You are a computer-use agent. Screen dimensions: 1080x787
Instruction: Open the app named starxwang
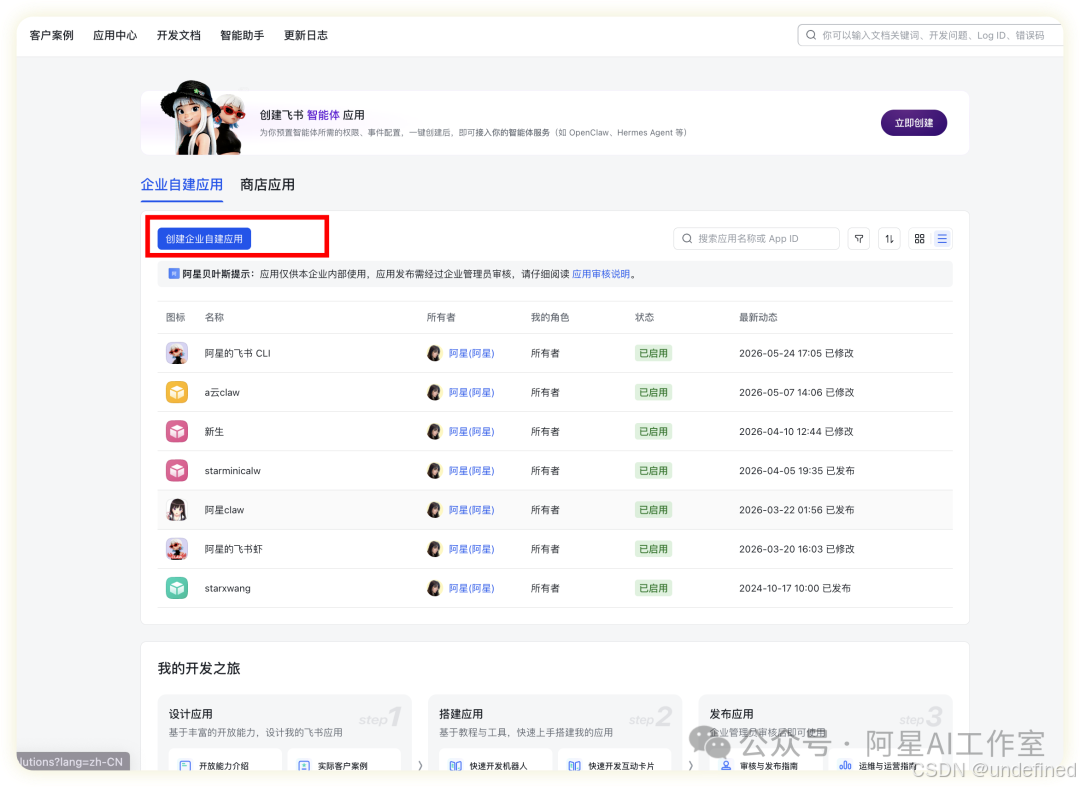(227, 589)
